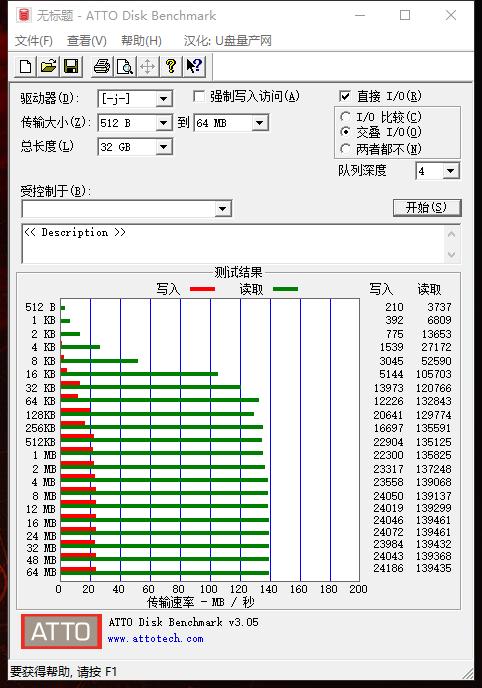The height and width of the screenshot is (688, 482).
Task: Click the New document toolbar icon
Action: (x=26, y=66)
